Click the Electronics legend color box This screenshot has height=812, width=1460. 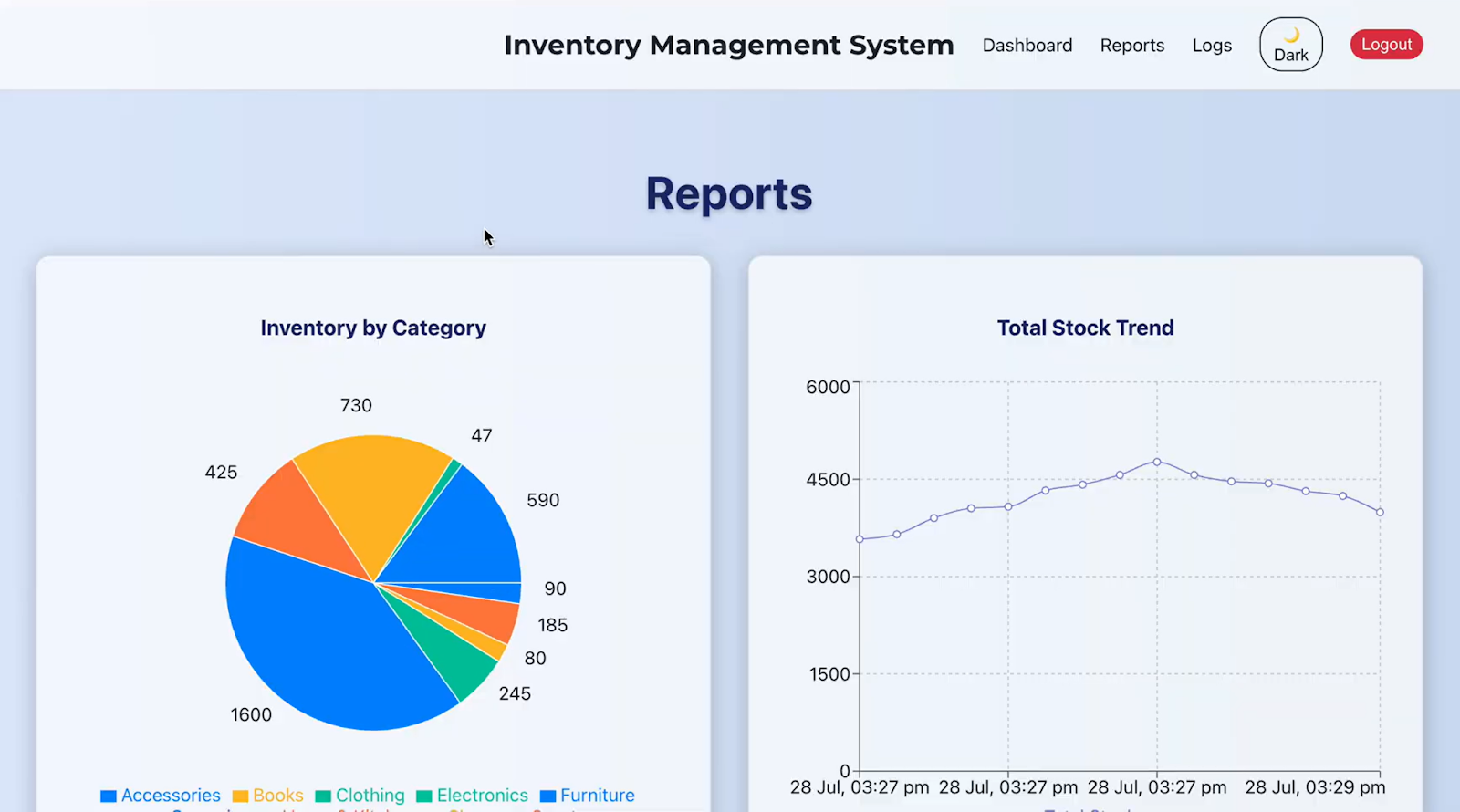coord(424,796)
